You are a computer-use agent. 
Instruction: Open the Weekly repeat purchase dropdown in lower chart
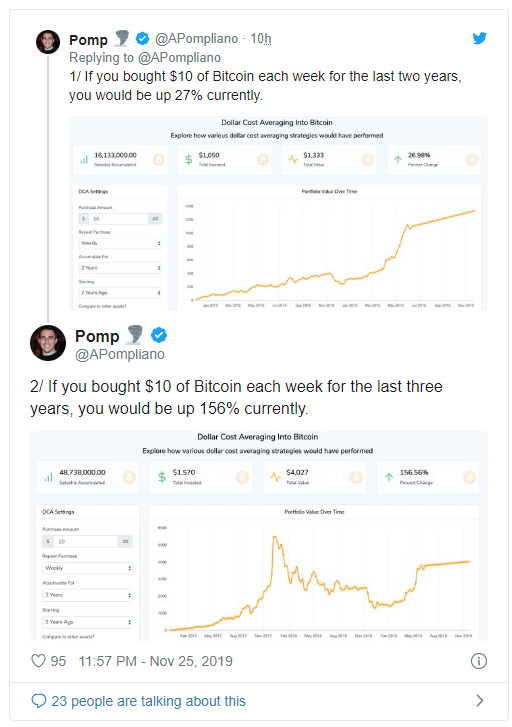[88, 568]
